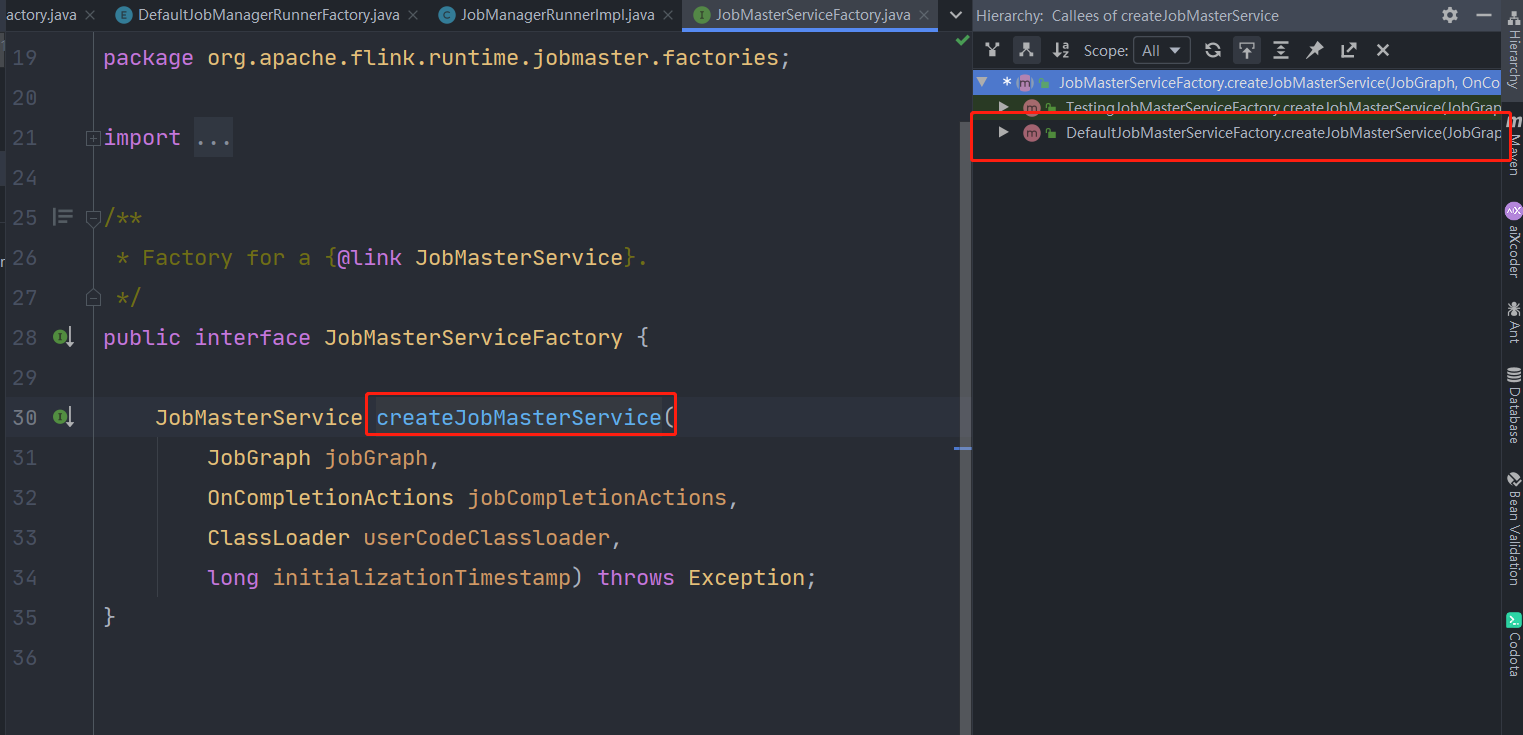The width and height of the screenshot is (1523, 735).
Task: Show hidden editor tabs dropdown chevron
Action: 957,15
